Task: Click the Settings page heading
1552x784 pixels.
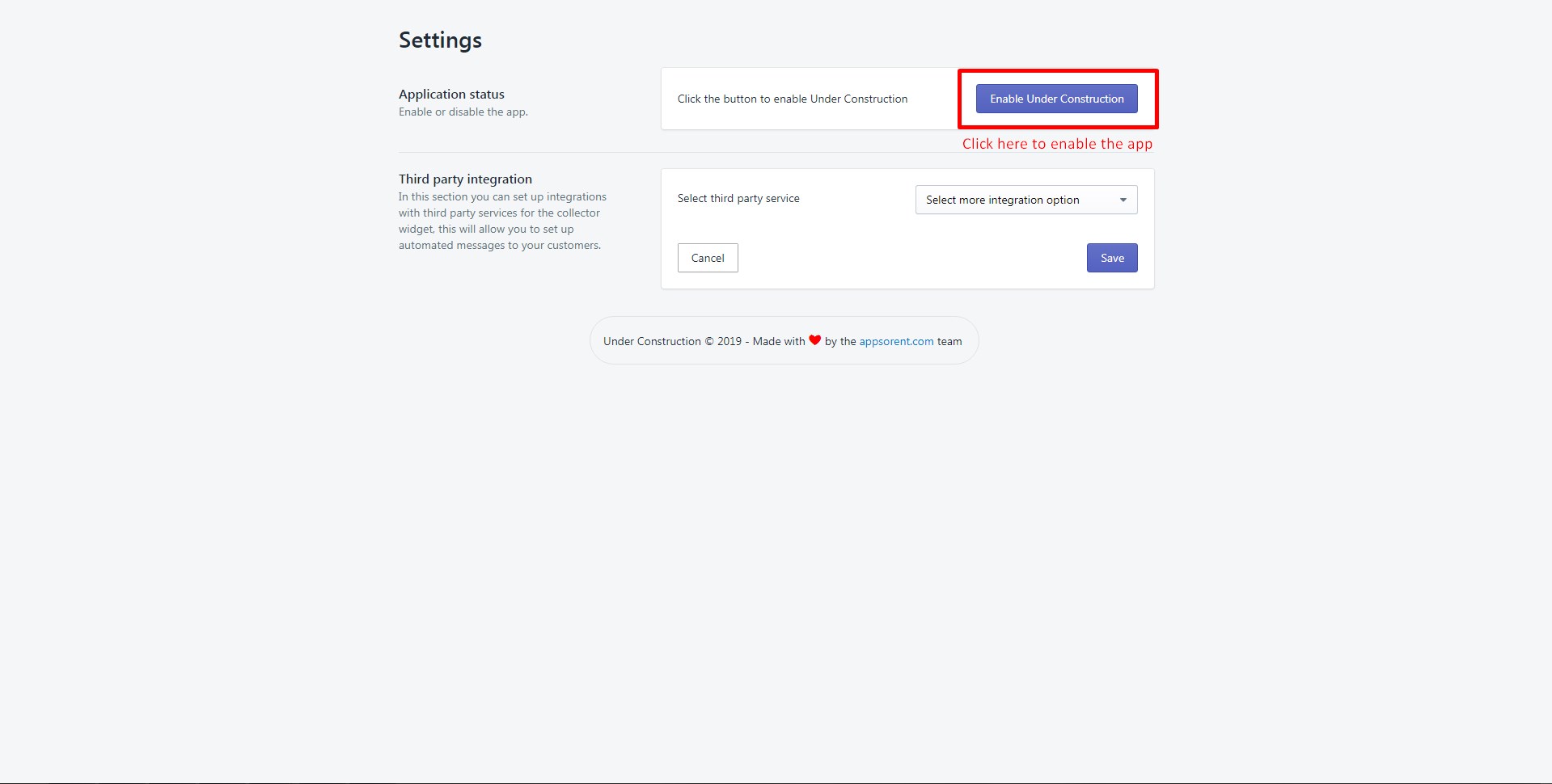Action: 440,39
